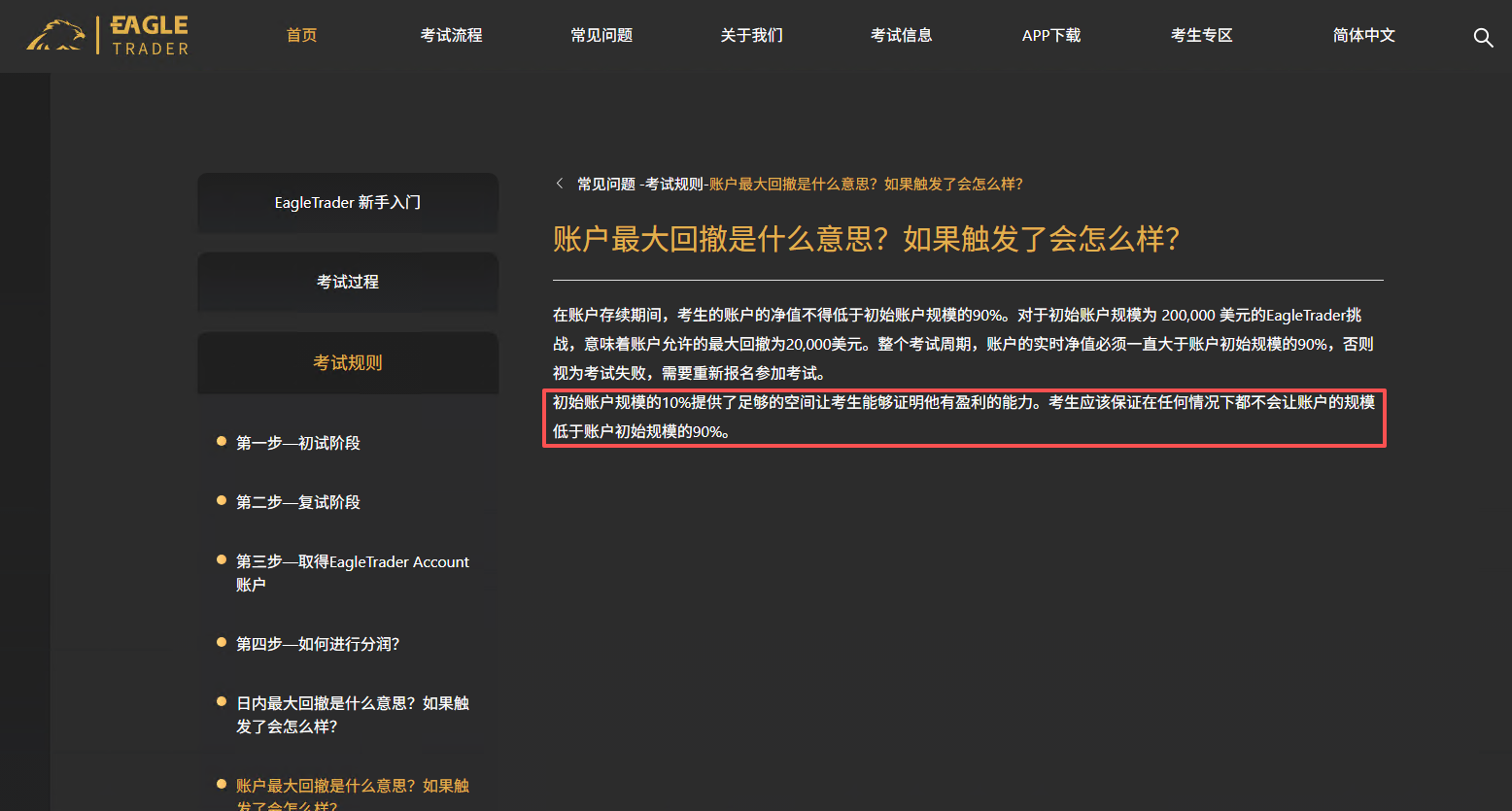The width and height of the screenshot is (1512, 811).
Task: Click the breadcrumb's current page title
Action: click(x=866, y=184)
